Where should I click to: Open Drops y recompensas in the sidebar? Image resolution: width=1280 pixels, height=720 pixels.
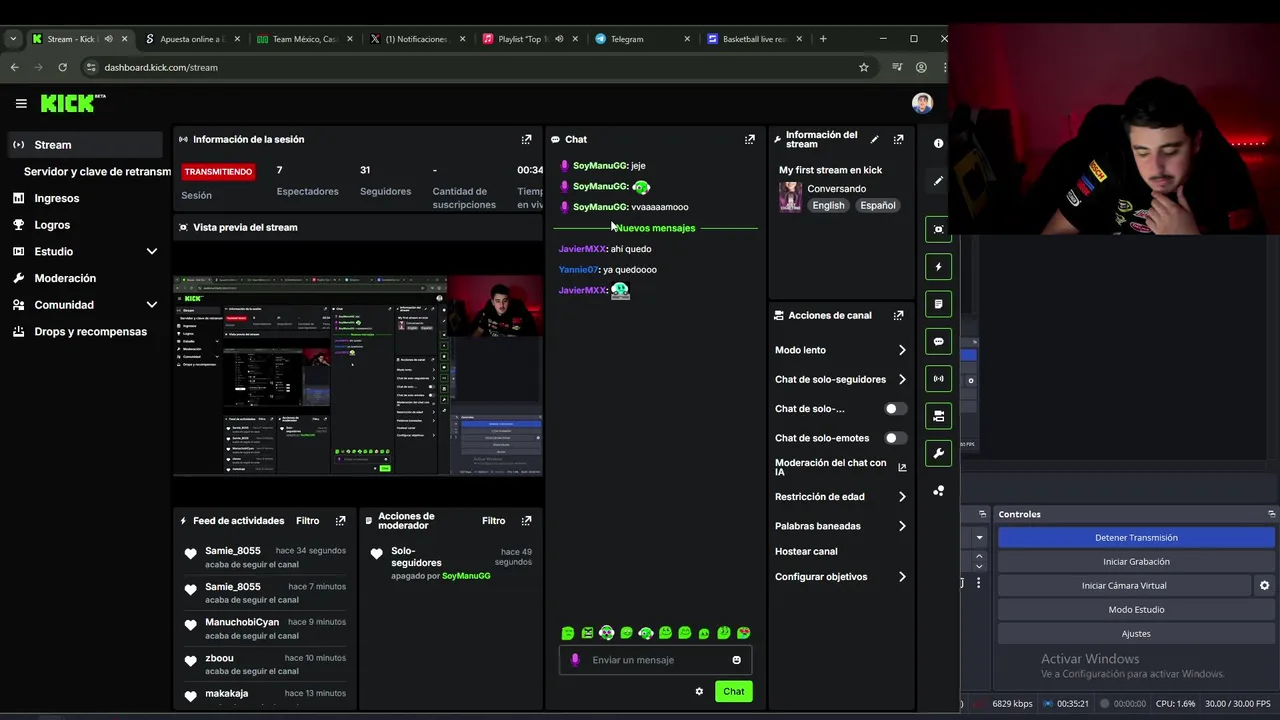coord(90,332)
